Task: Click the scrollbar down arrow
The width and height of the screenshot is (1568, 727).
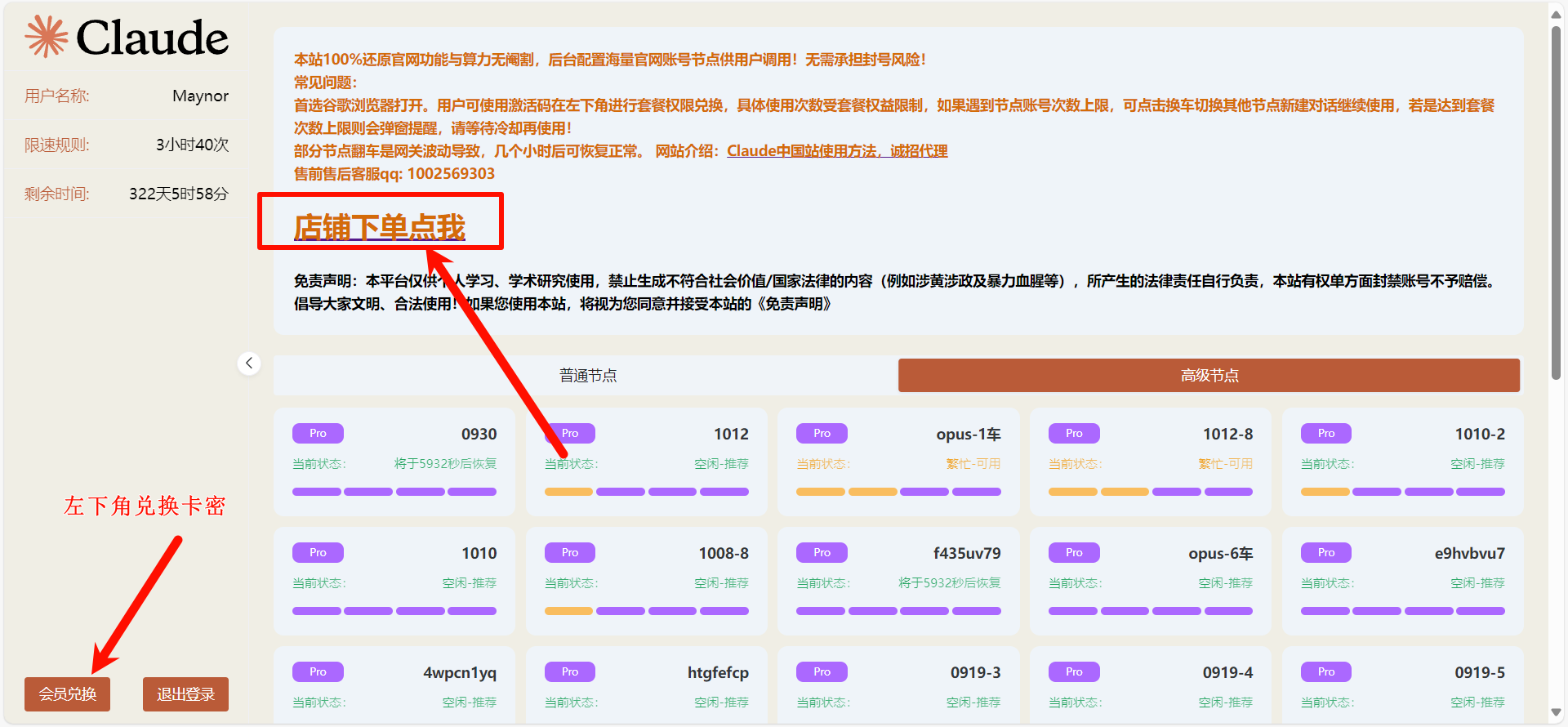Action: click(x=1556, y=712)
